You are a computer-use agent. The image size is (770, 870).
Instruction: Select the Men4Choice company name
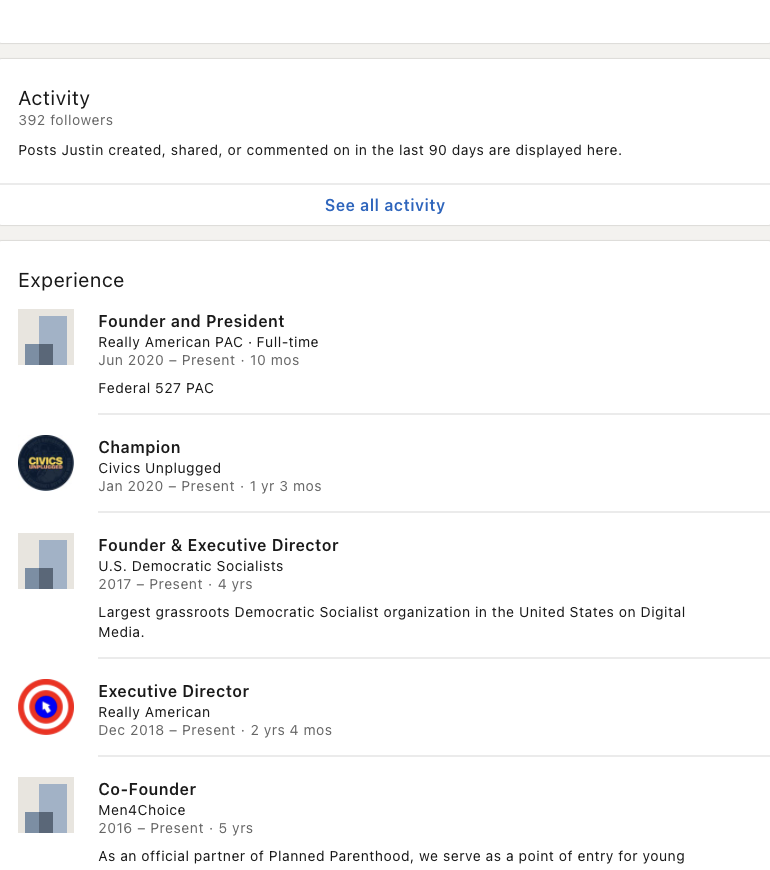tap(141, 810)
